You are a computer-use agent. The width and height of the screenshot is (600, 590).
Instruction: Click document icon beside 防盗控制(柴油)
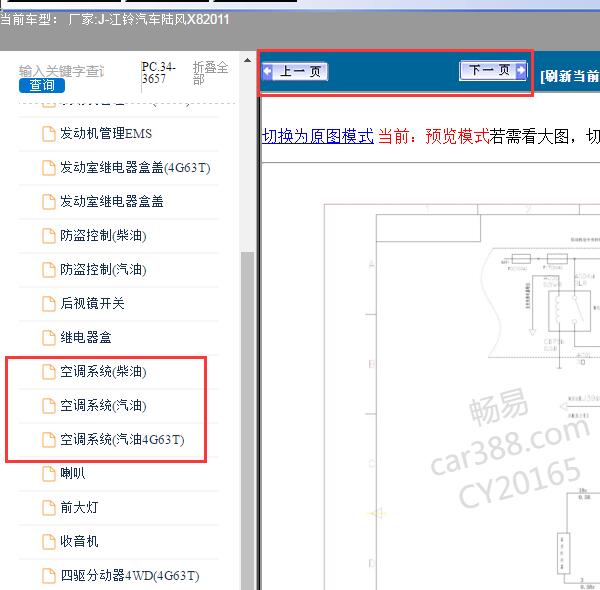pyautogui.click(x=49, y=236)
